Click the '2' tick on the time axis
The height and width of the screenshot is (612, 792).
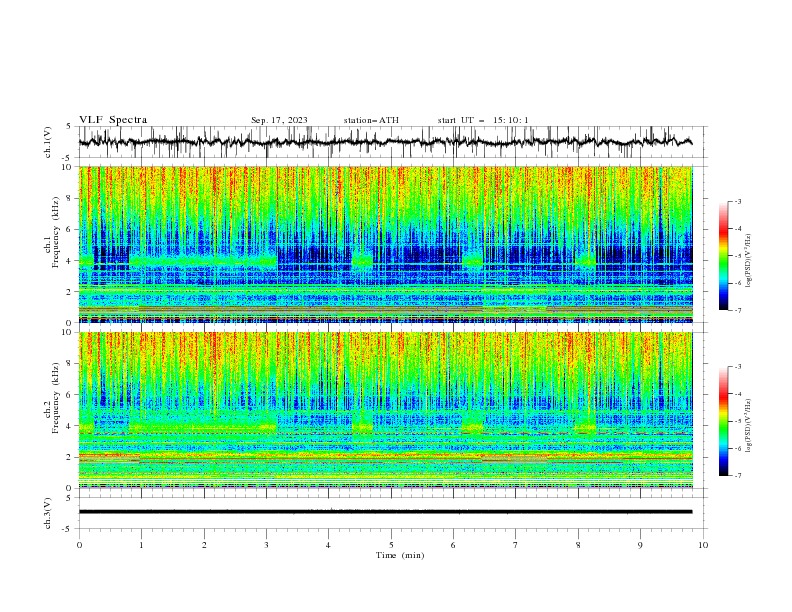tap(205, 545)
